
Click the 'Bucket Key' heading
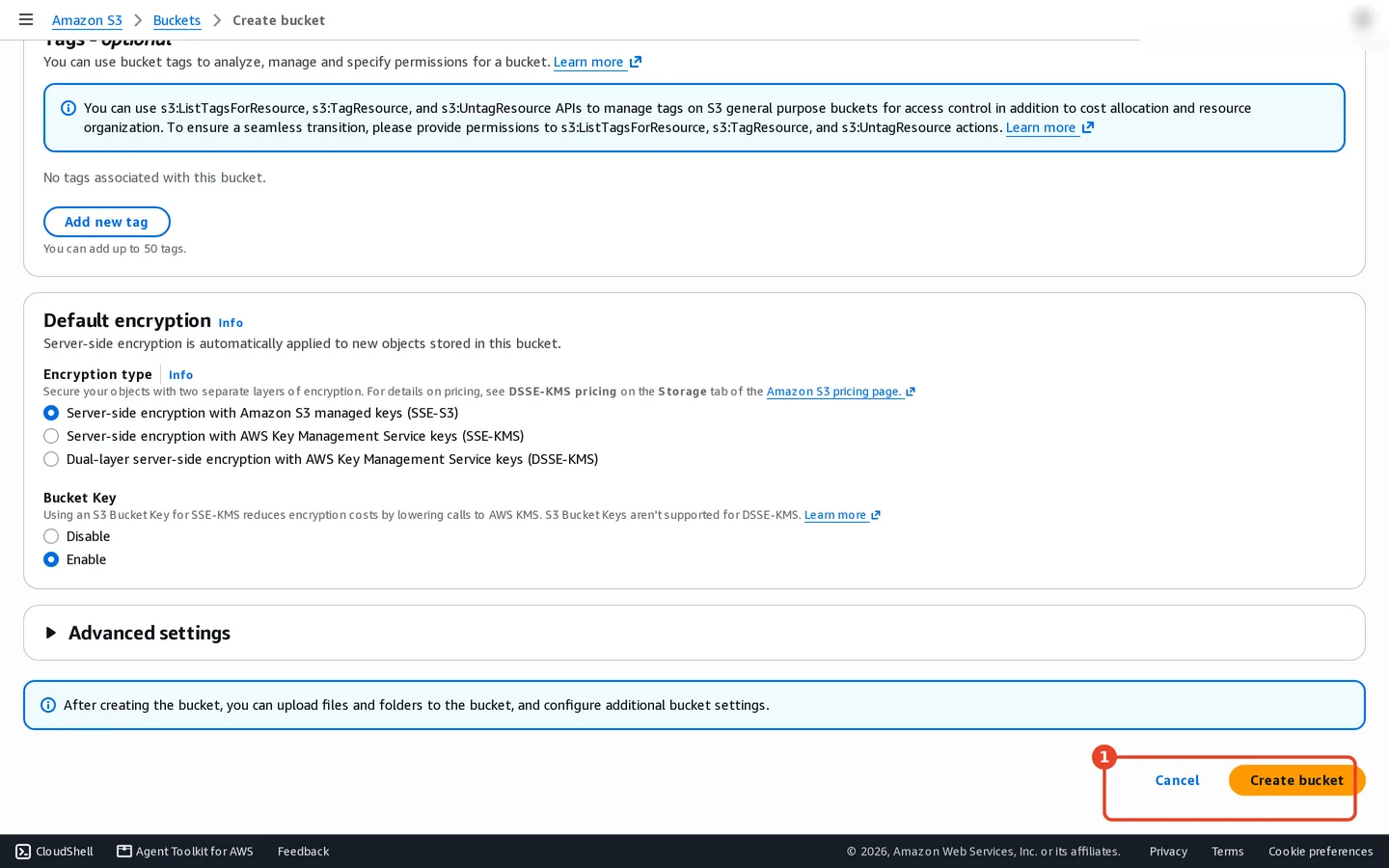80,498
